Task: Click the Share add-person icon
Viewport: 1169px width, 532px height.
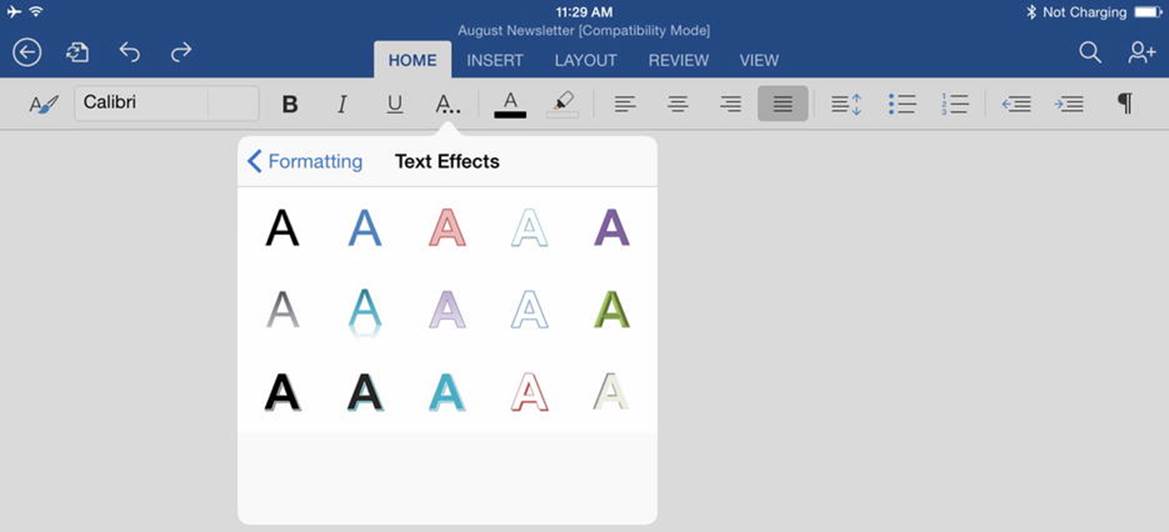Action: (1141, 52)
